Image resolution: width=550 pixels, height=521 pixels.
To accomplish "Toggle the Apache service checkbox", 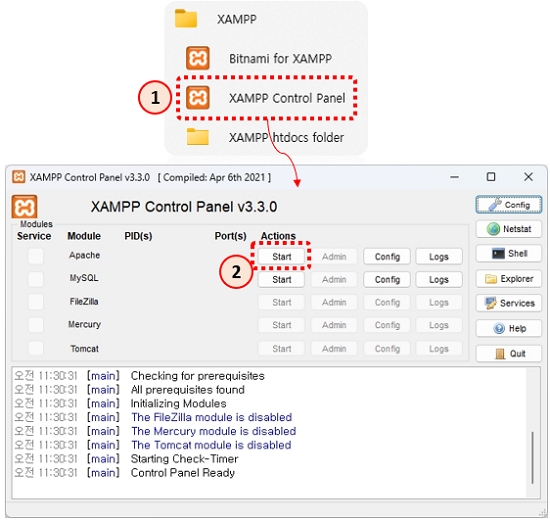I will click(x=35, y=256).
